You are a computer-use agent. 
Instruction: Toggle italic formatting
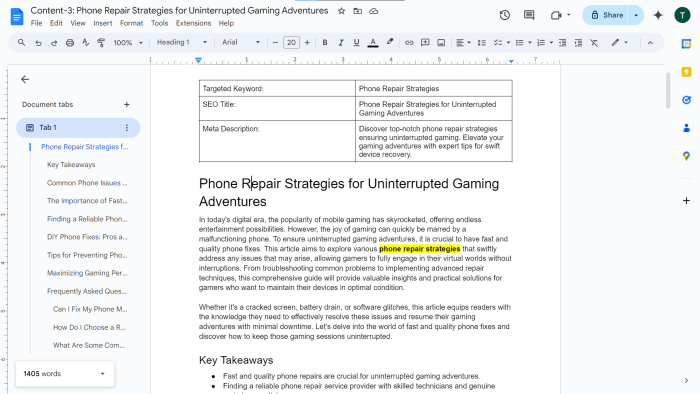point(341,42)
